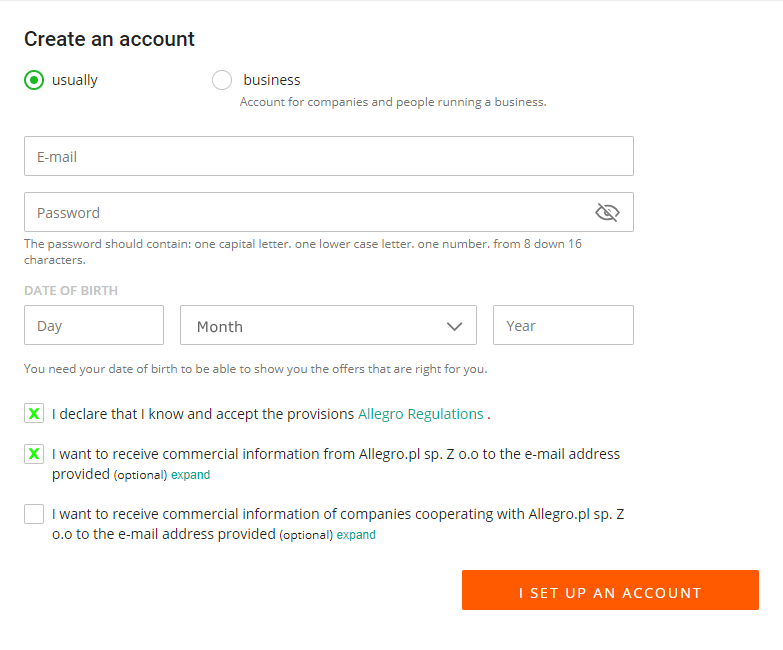Choose the "business" account radio button
Viewport: 783px width, 650px height.
(x=222, y=80)
